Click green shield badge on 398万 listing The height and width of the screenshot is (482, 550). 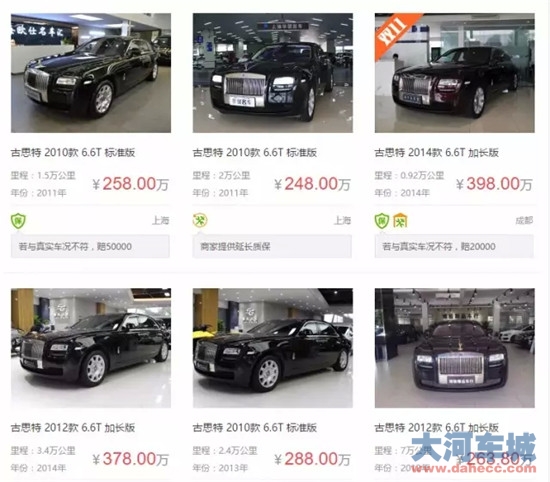point(382,221)
